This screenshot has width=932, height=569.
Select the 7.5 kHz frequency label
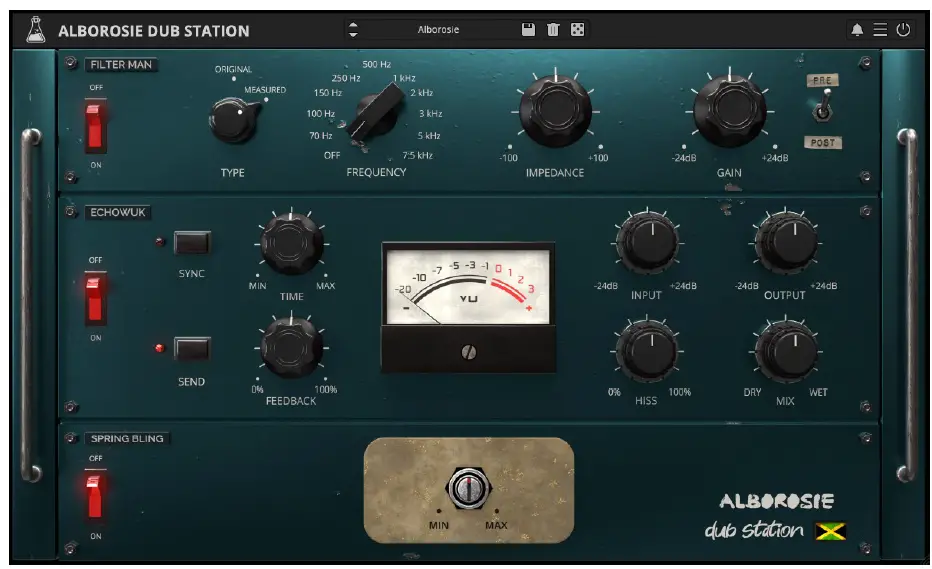417,155
